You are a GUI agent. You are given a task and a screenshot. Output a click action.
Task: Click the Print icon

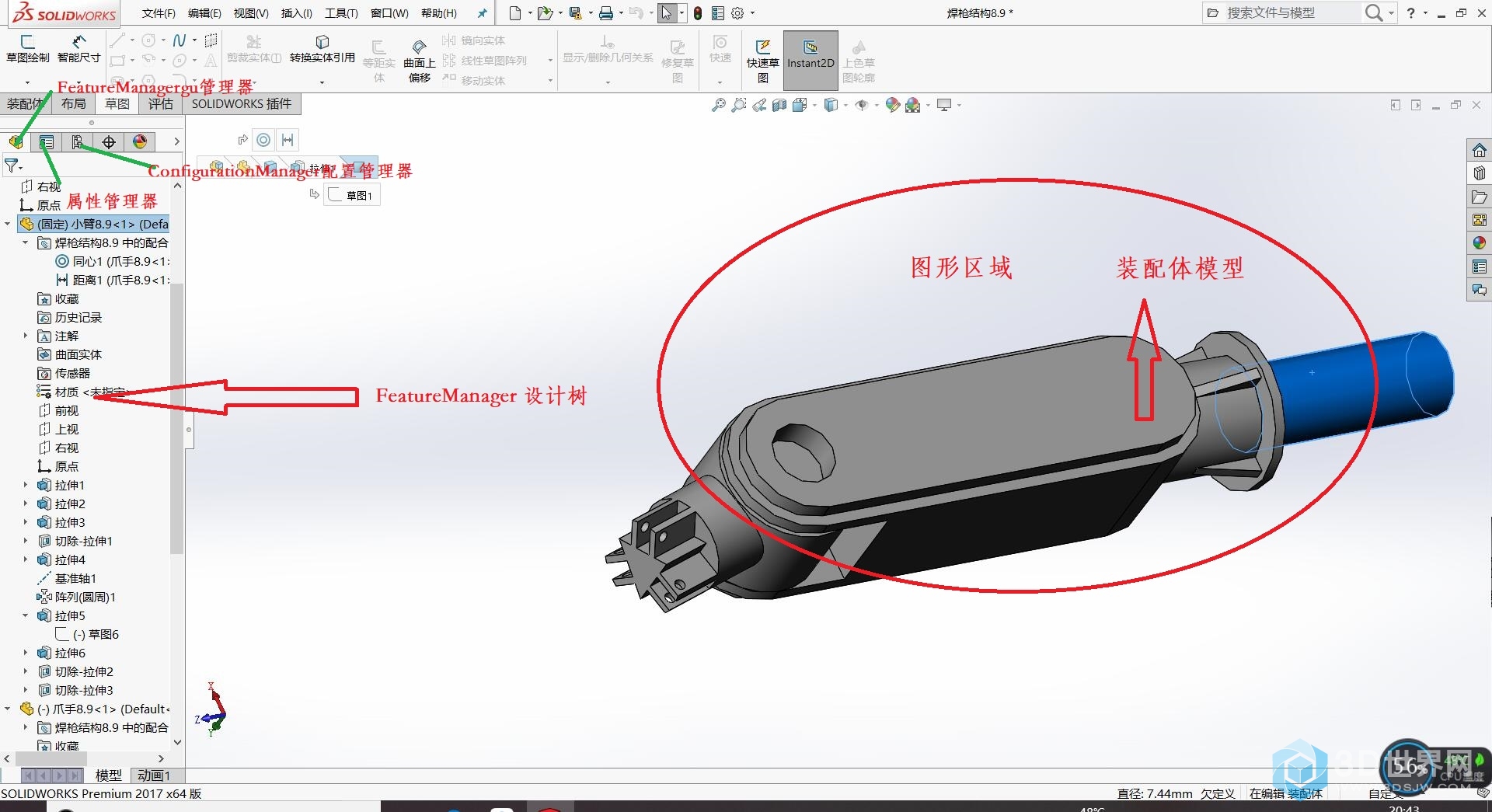coord(606,13)
